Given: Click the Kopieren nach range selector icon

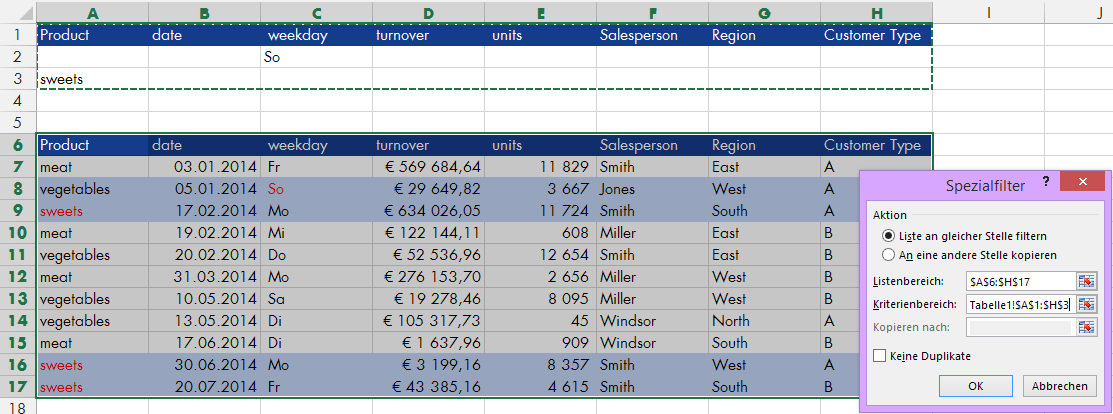Looking at the screenshot, I should [x=1086, y=327].
